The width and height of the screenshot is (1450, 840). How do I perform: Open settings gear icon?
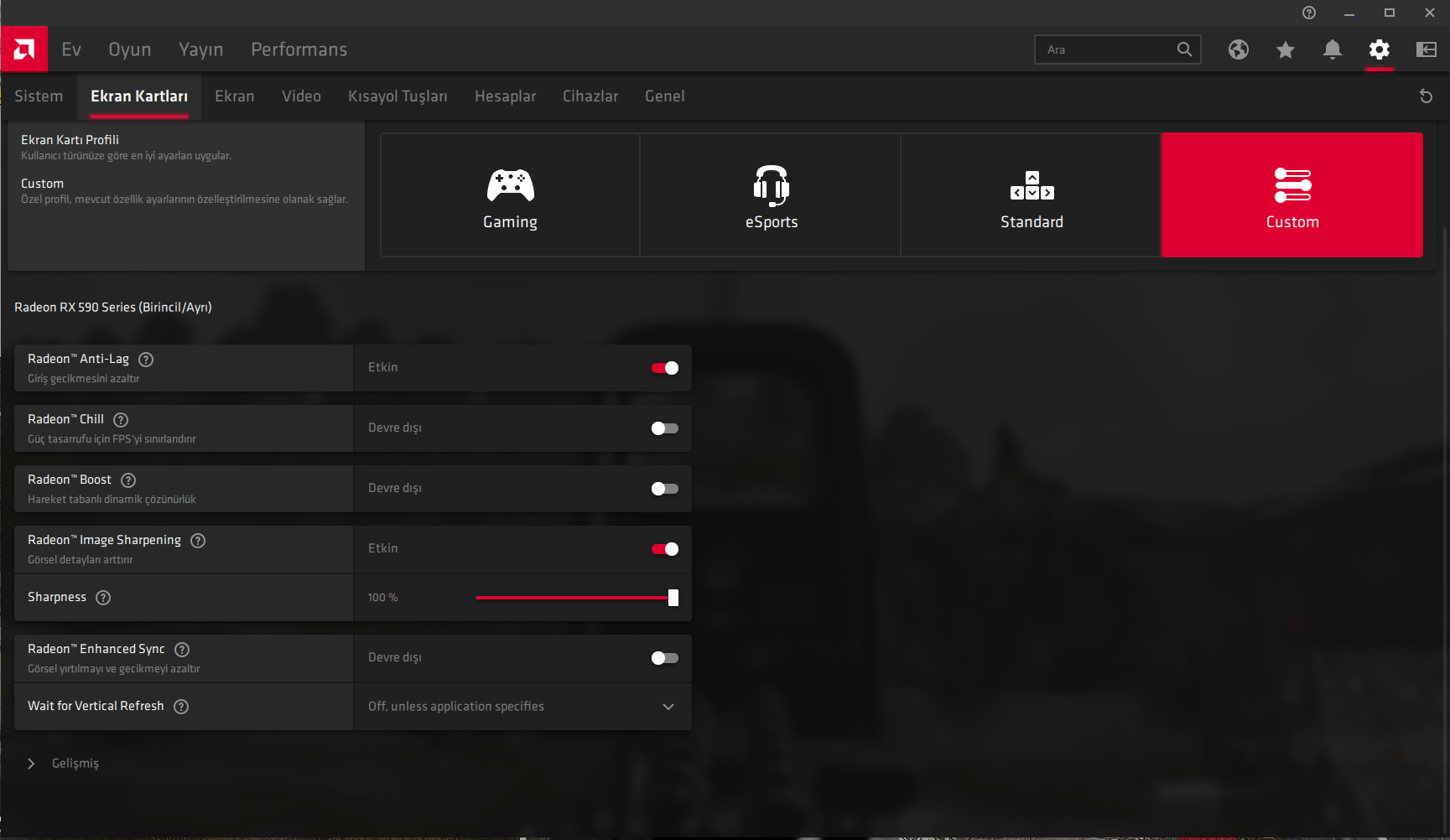(x=1380, y=49)
